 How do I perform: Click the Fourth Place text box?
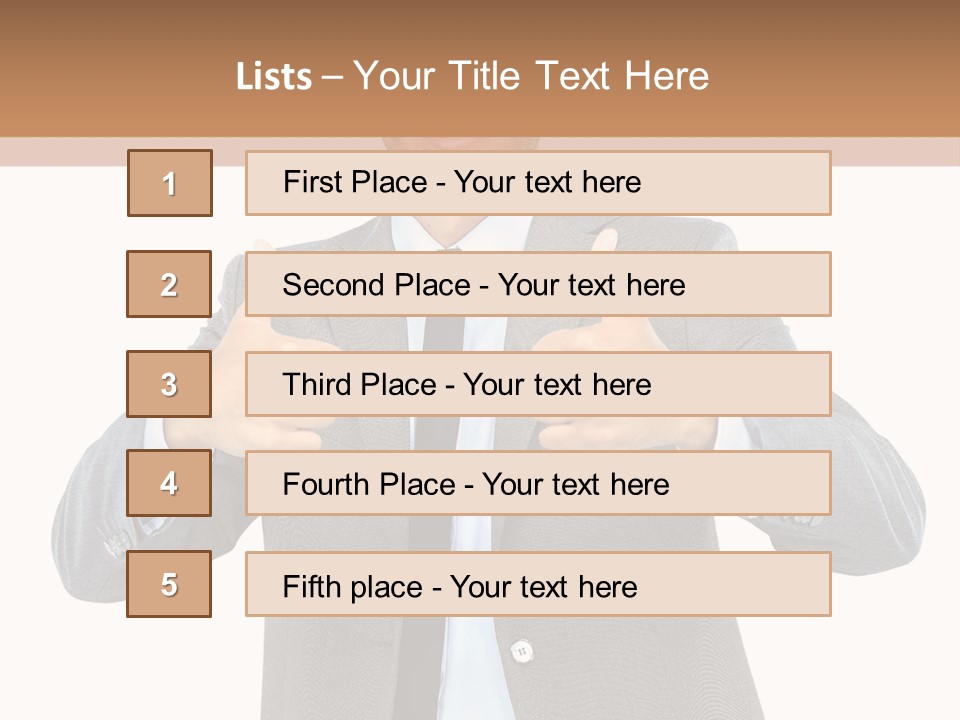[x=538, y=484]
